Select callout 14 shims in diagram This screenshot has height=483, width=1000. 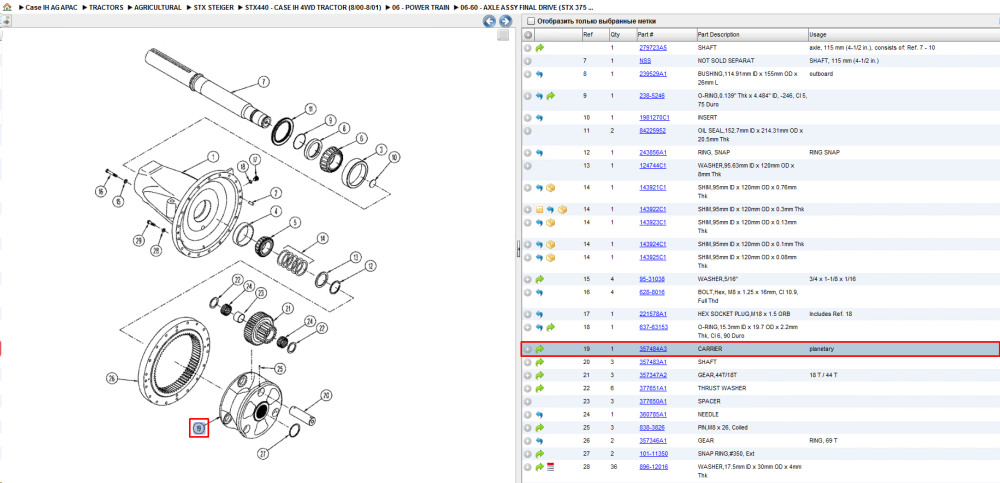(323, 239)
